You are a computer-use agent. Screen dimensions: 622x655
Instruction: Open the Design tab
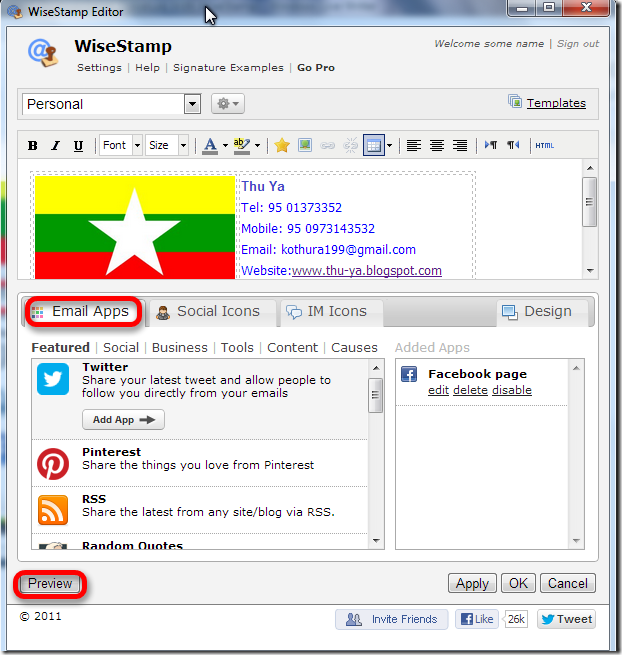click(543, 312)
